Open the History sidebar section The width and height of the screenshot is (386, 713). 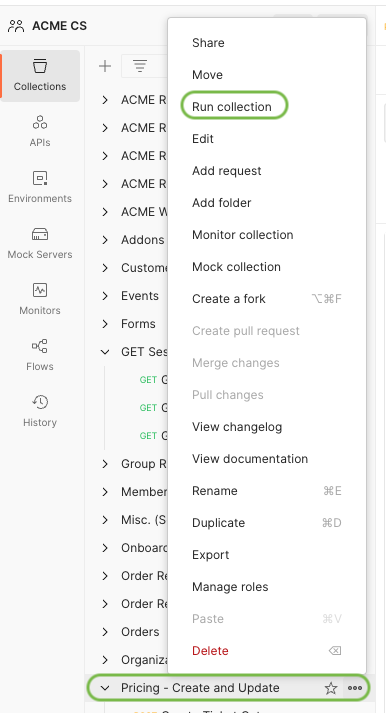coord(40,411)
